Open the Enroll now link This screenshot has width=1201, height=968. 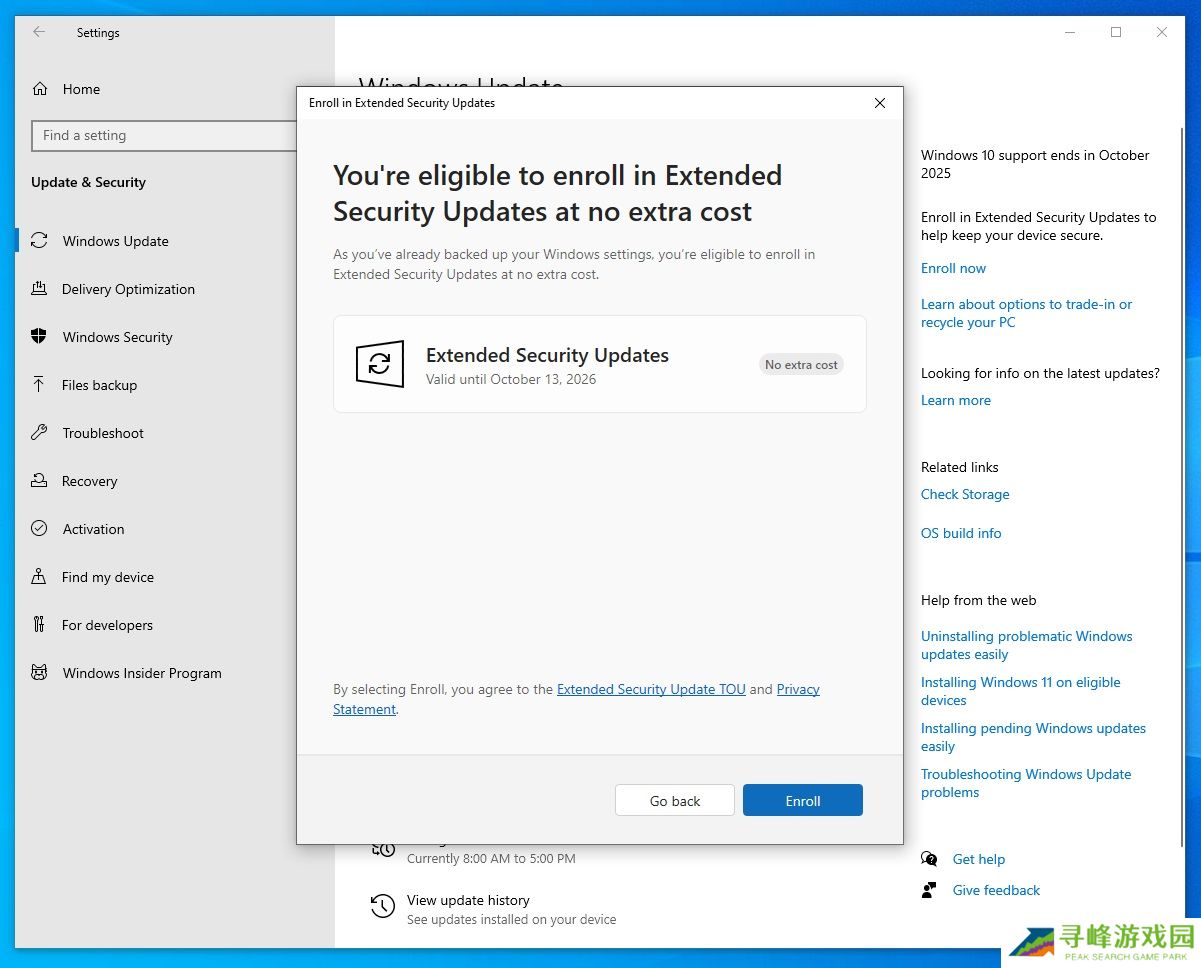pos(953,268)
